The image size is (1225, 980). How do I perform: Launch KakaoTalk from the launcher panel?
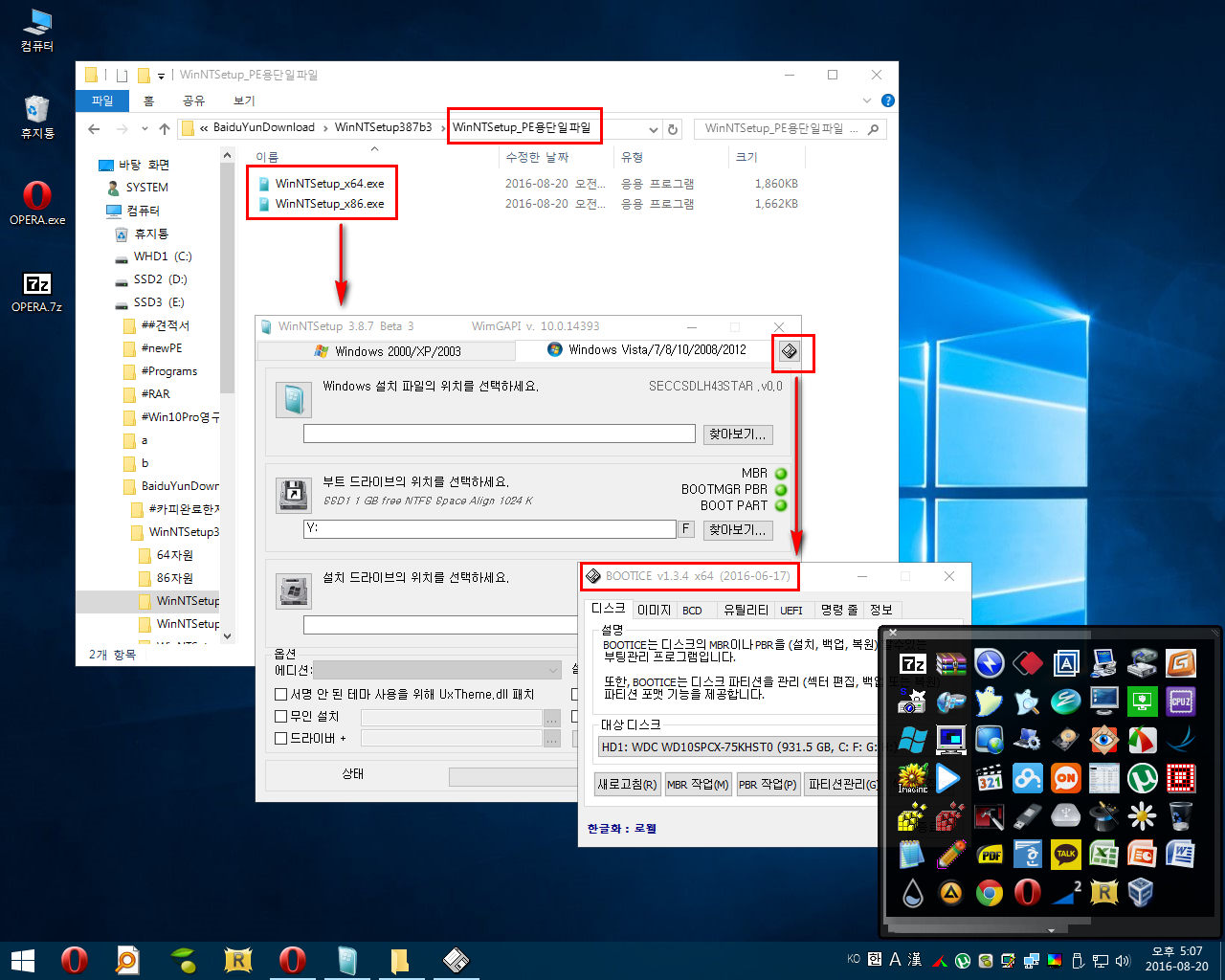[1065, 855]
